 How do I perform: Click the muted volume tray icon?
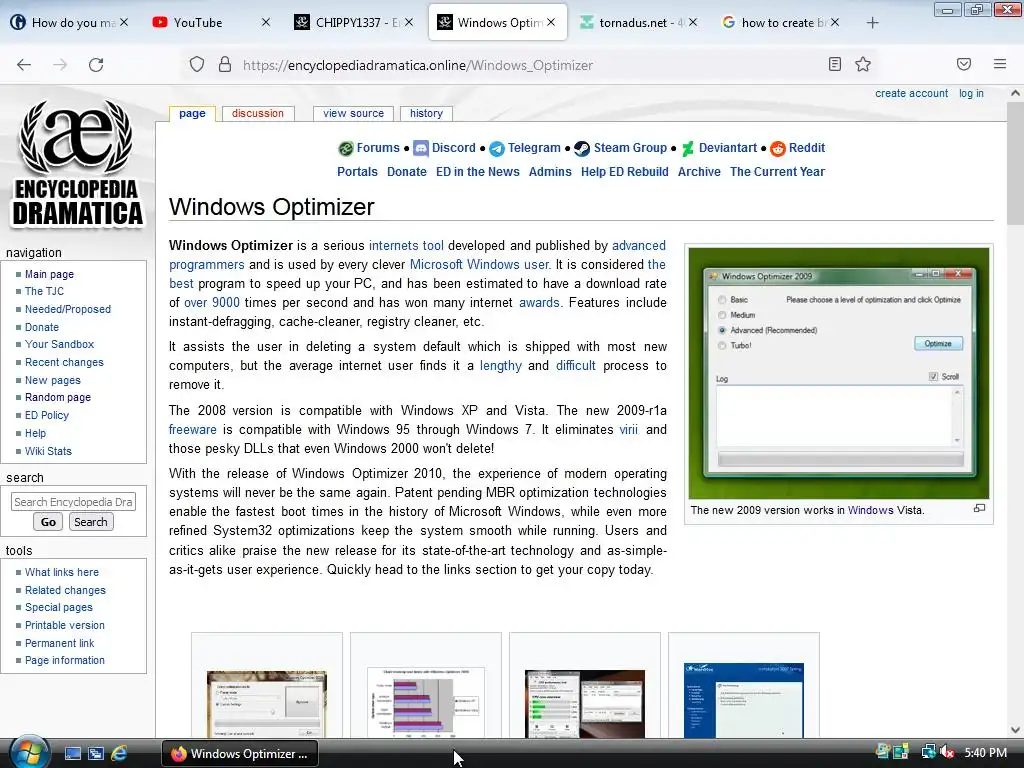[947, 752]
